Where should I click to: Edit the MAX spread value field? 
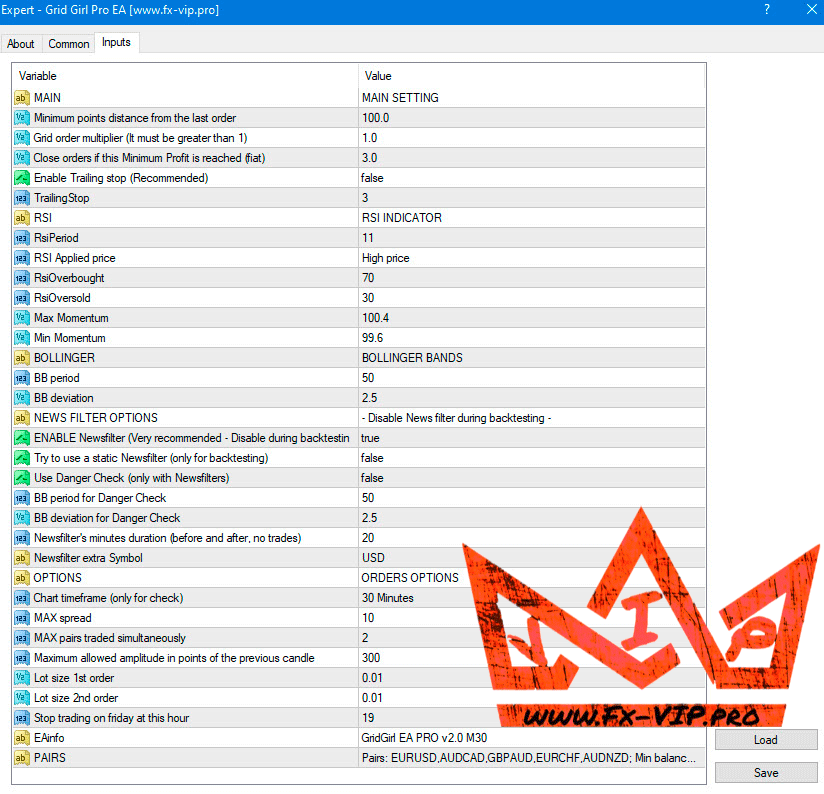tap(530, 618)
